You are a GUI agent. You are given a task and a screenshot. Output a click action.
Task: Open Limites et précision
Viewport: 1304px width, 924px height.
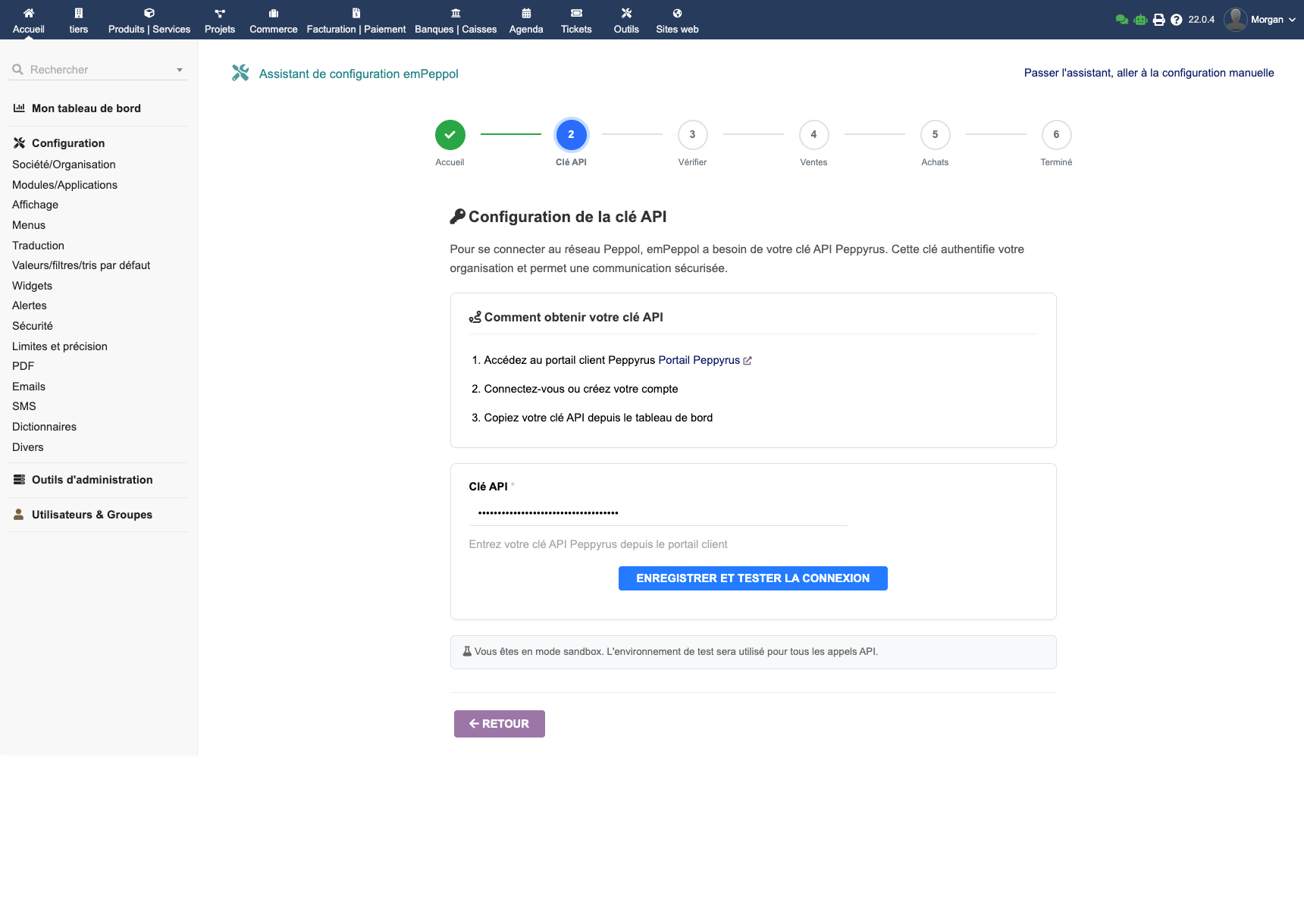pyautogui.click(x=60, y=346)
